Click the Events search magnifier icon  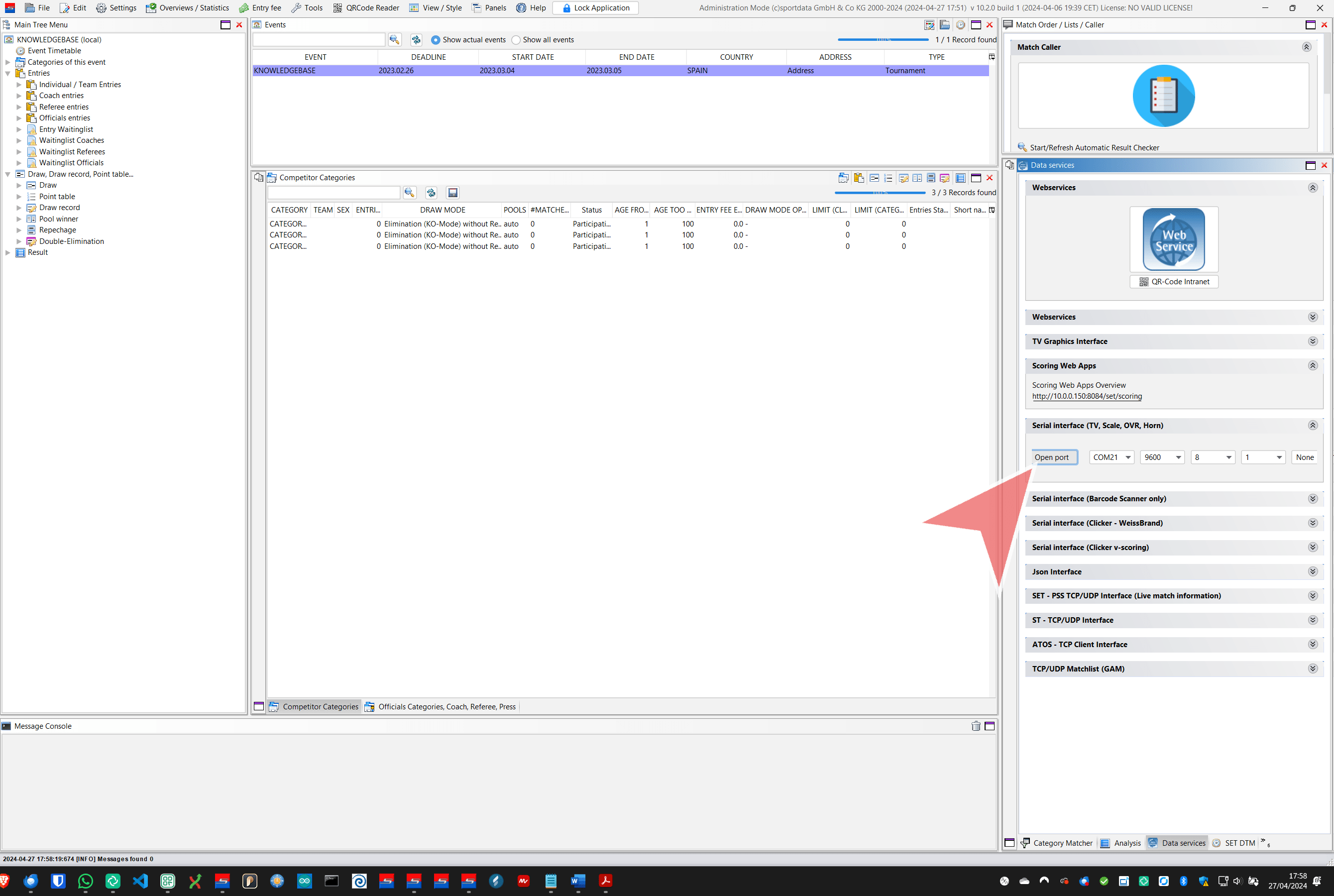(394, 39)
